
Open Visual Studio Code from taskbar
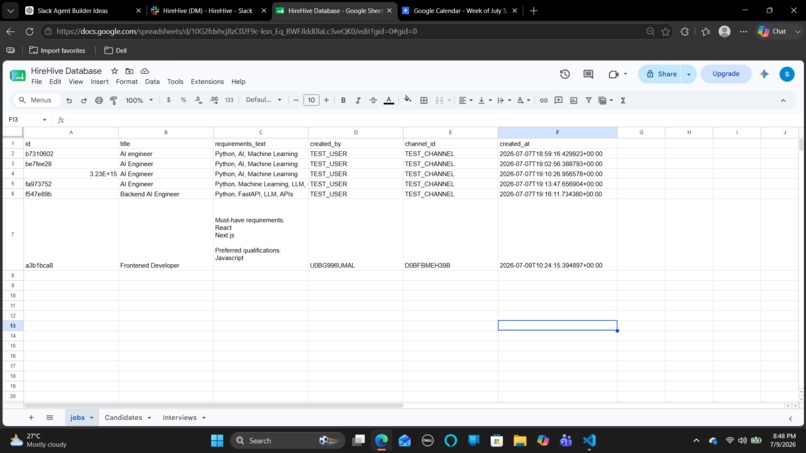[x=589, y=441]
